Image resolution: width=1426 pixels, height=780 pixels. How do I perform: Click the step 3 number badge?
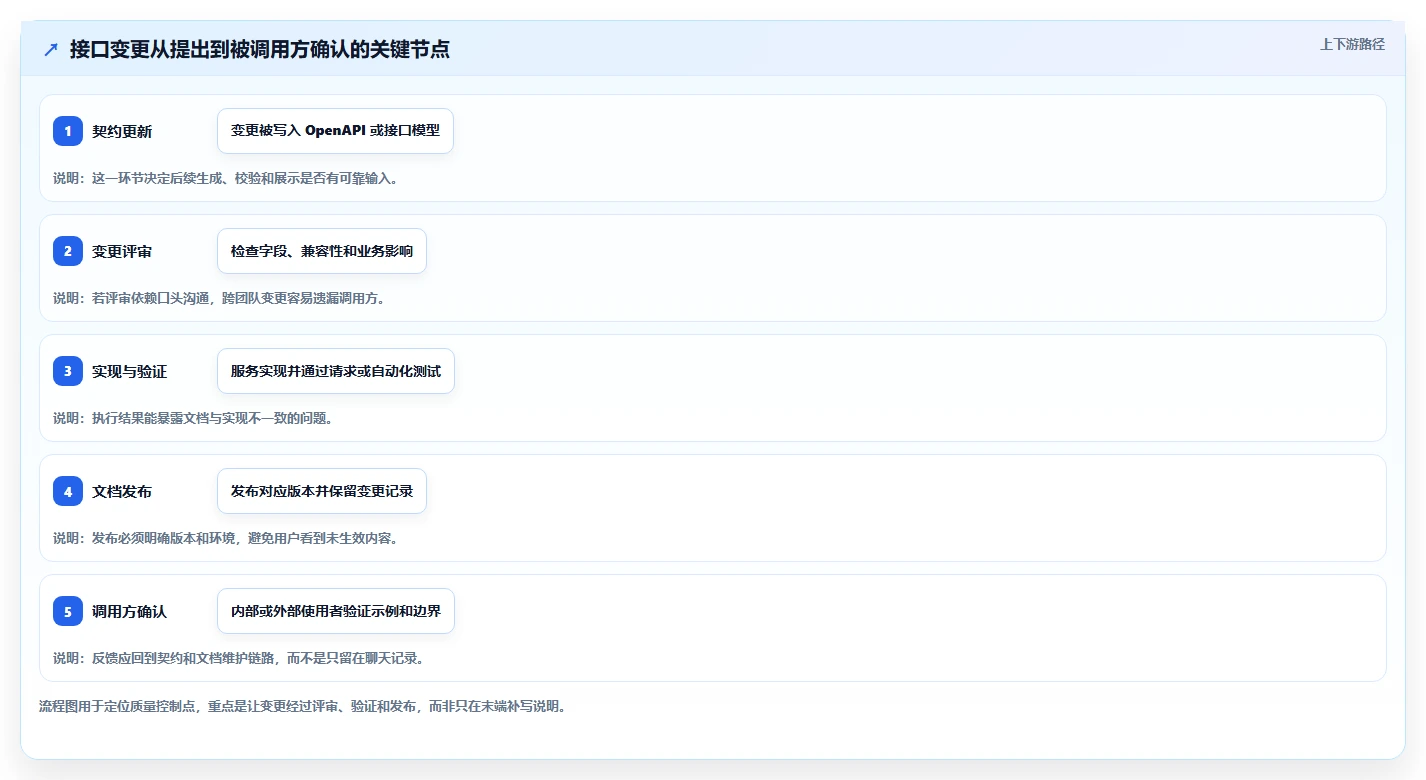coord(68,371)
